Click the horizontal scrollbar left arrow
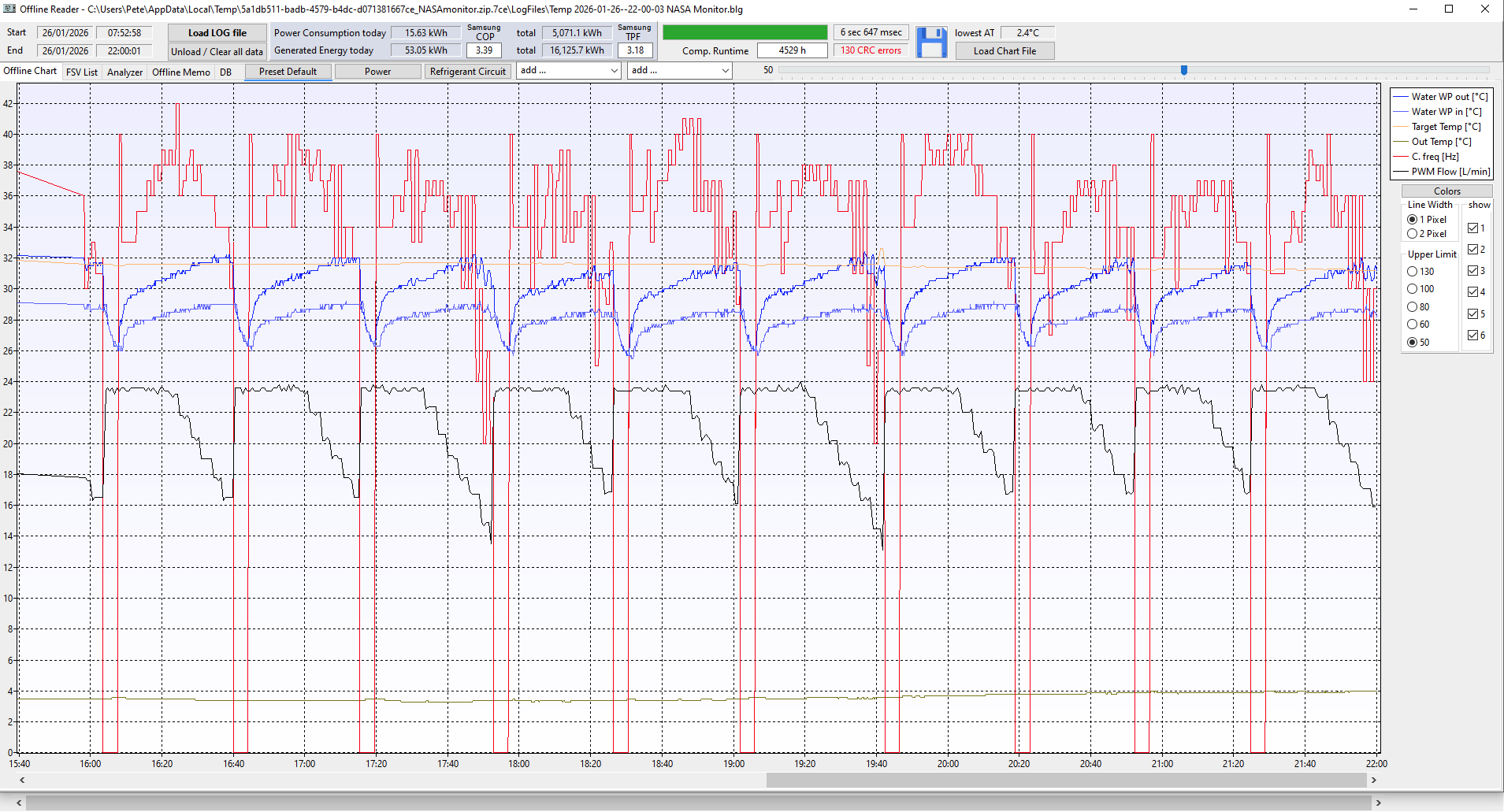The height and width of the screenshot is (812, 1504). 22,780
